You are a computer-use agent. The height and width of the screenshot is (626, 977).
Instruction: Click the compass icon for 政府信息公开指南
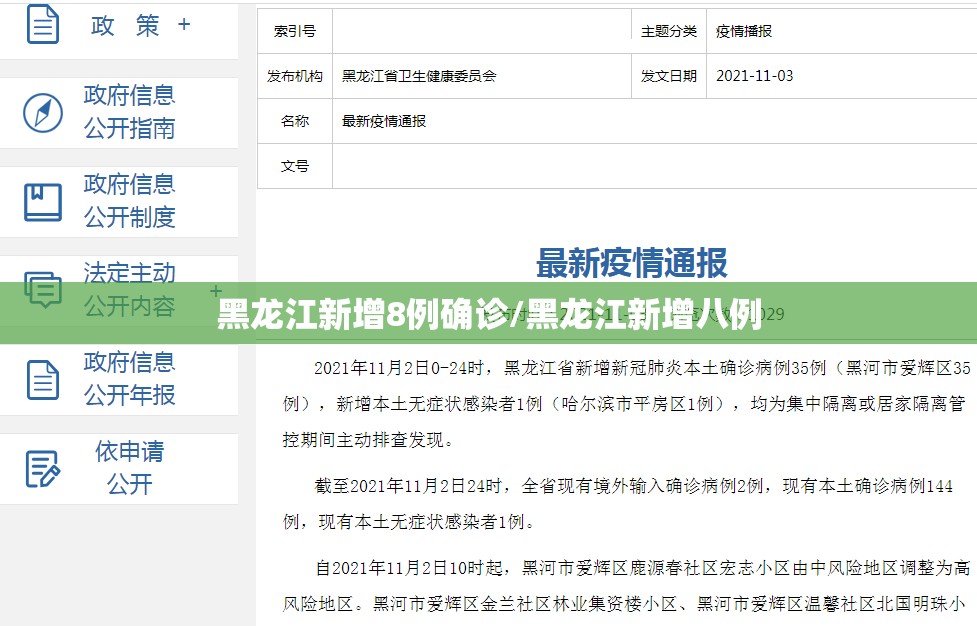[43, 113]
